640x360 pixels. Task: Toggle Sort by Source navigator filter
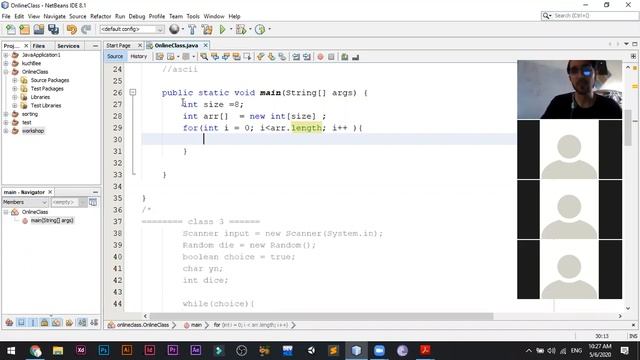coord(94,323)
